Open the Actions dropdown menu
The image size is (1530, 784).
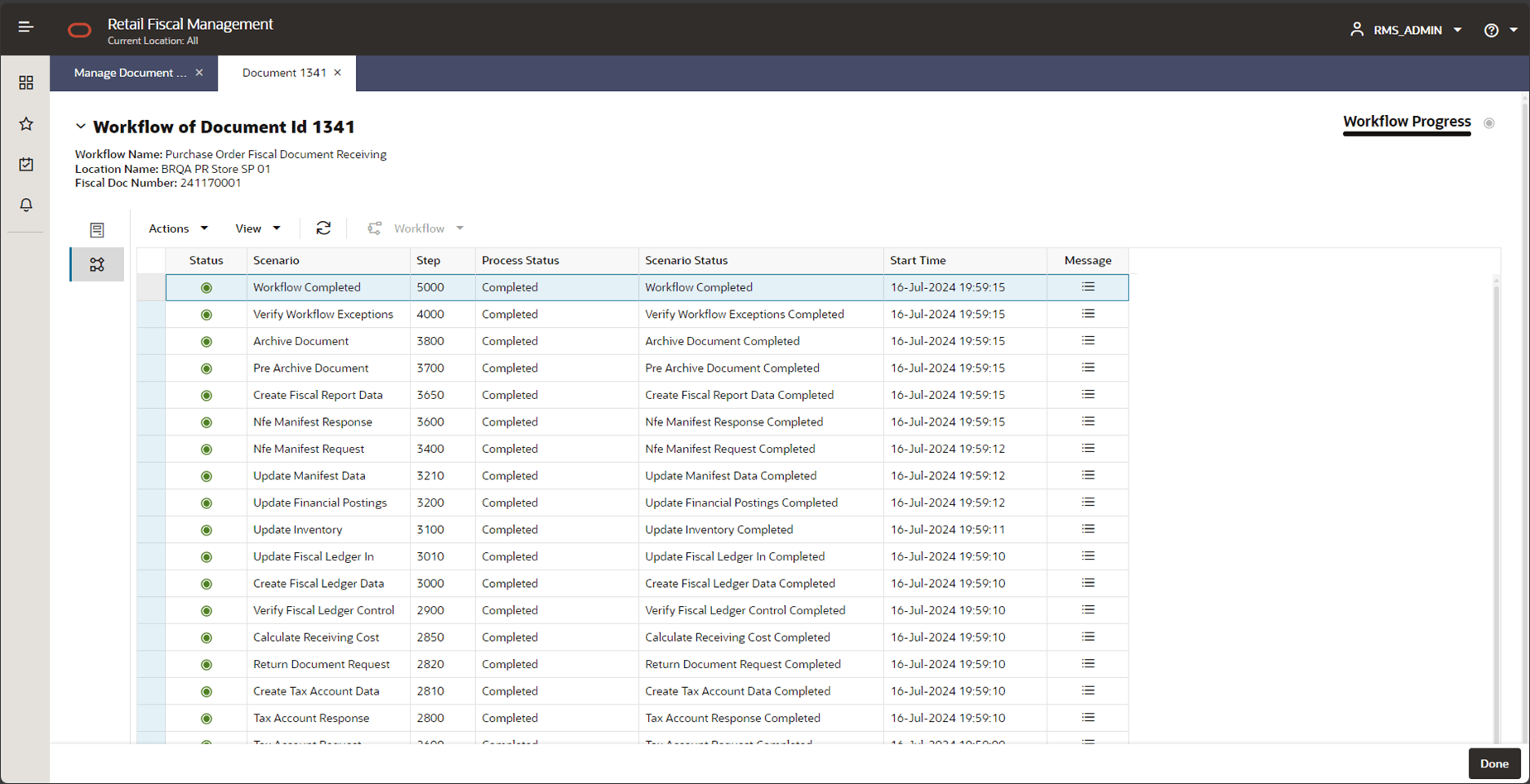tap(178, 228)
